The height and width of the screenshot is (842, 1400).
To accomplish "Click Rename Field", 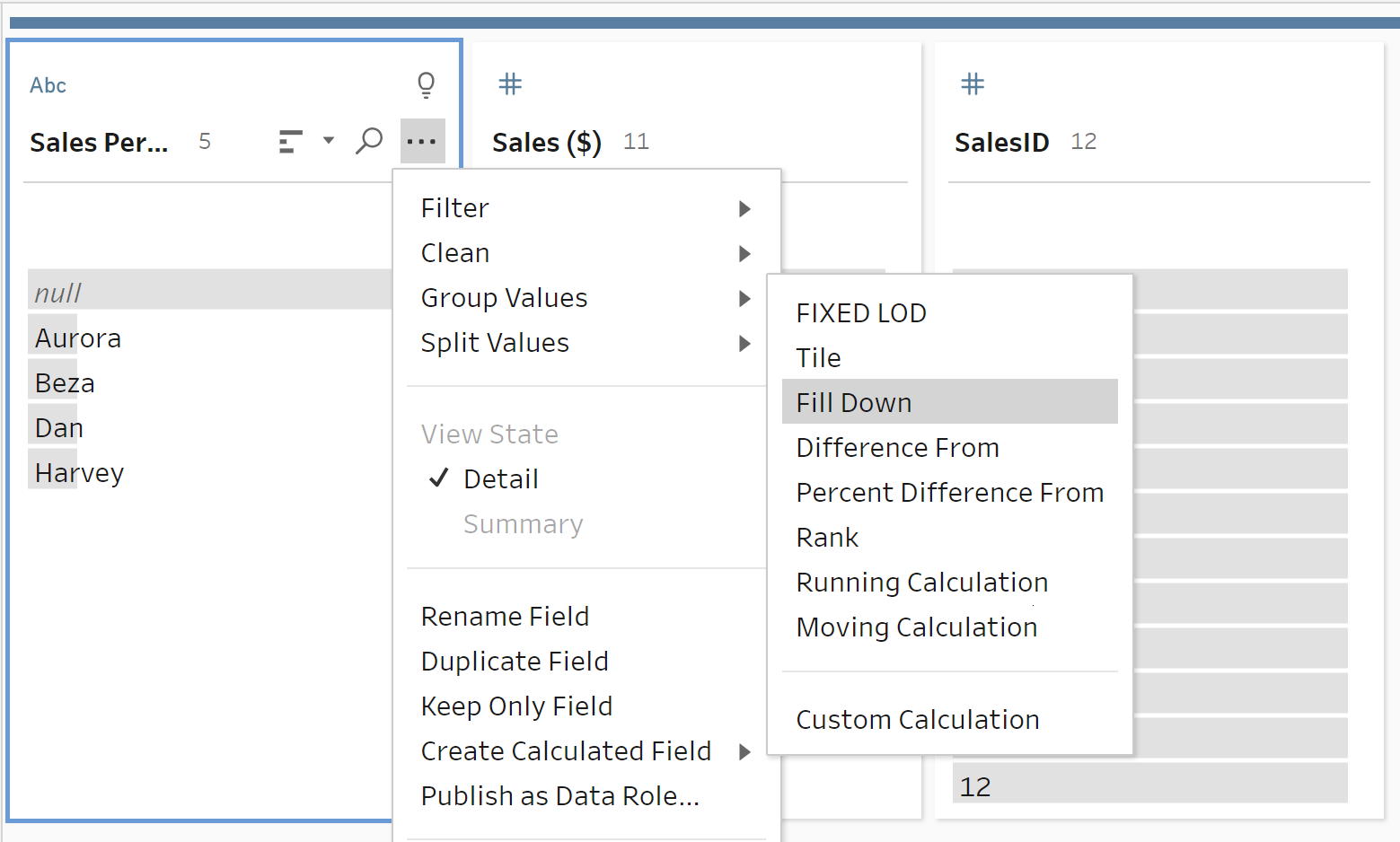I will (505, 617).
